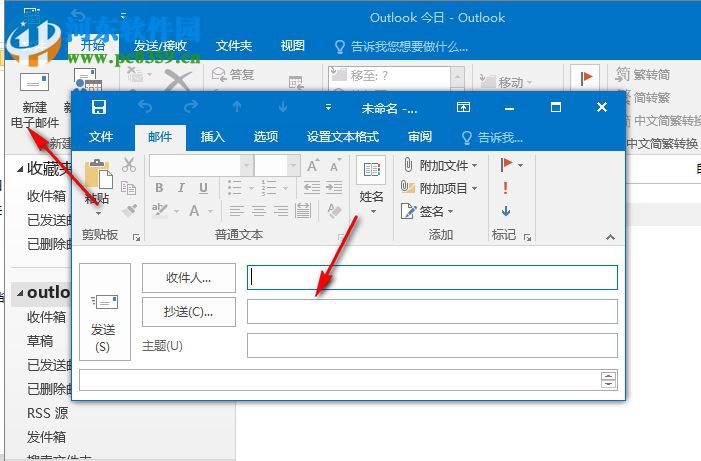
Task: Send the email with 发送(S)
Action: click(x=105, y=312)
